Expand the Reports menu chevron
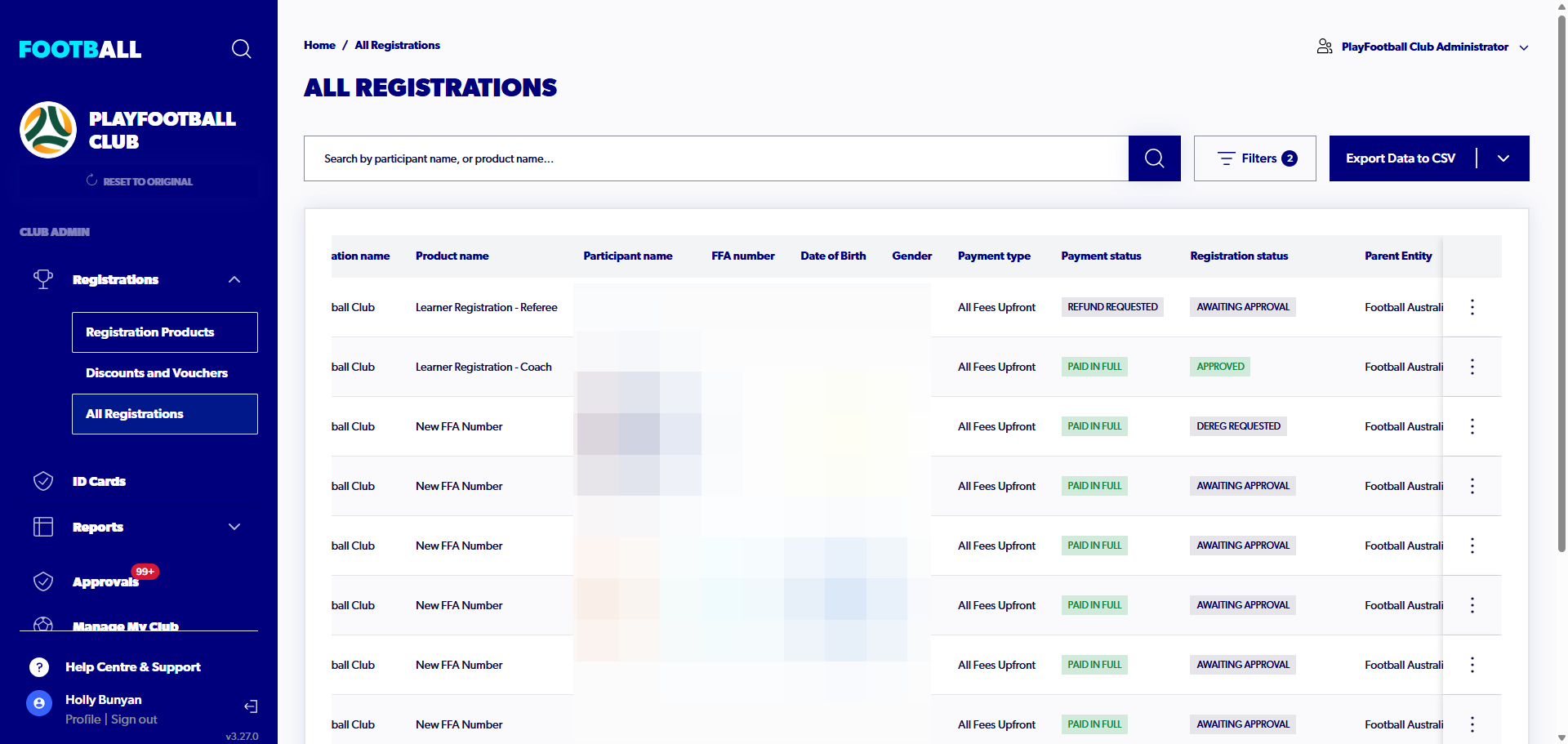This screenshot has width=1568, height=744. (x=234, y=527)
